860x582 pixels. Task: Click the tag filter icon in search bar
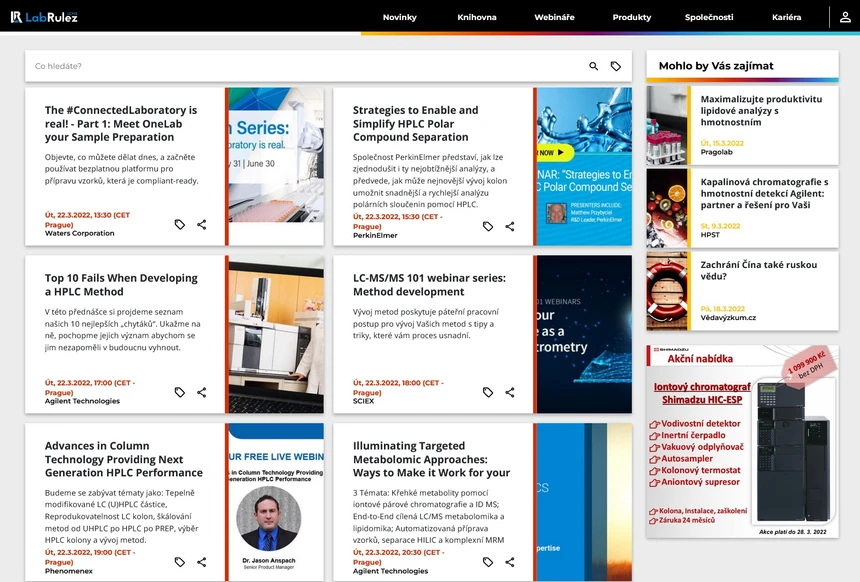pos(616,66)
